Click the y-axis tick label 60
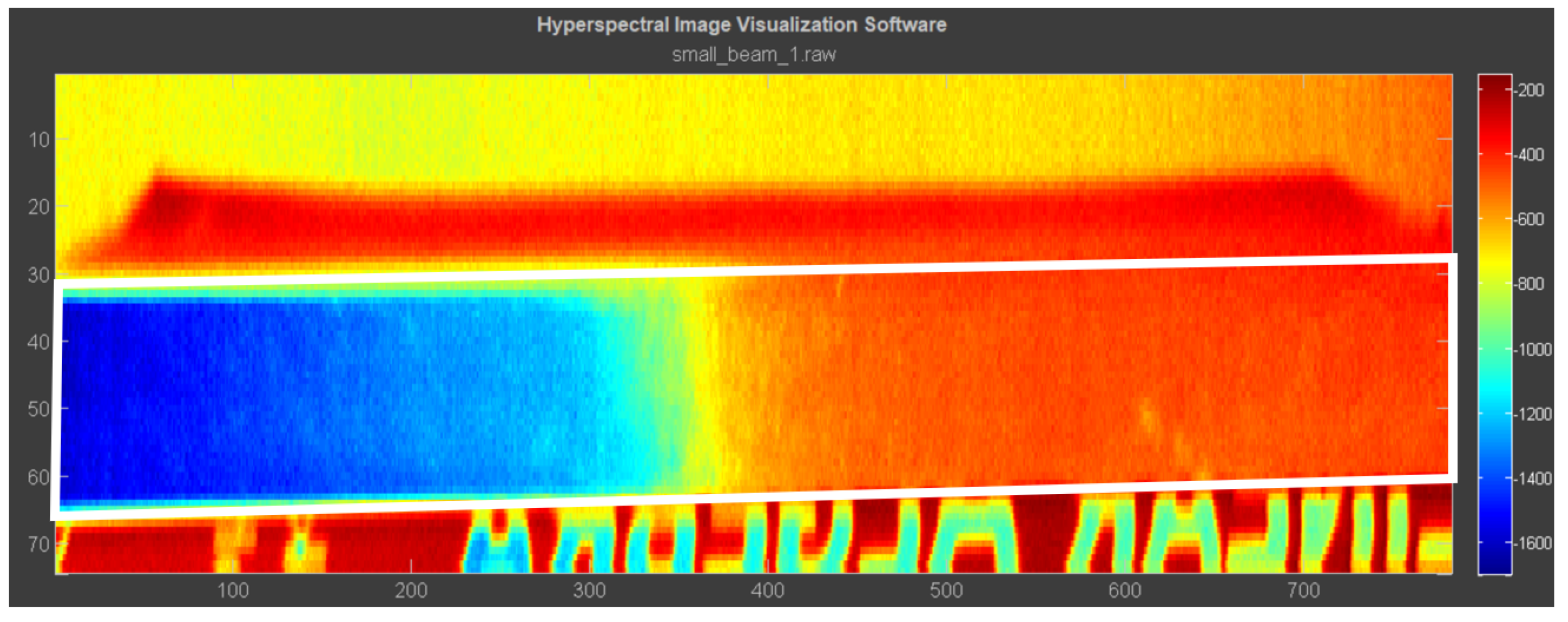The width and height of the screenshot is (1568, 622). pyautogui.click(x=38, y=477)
